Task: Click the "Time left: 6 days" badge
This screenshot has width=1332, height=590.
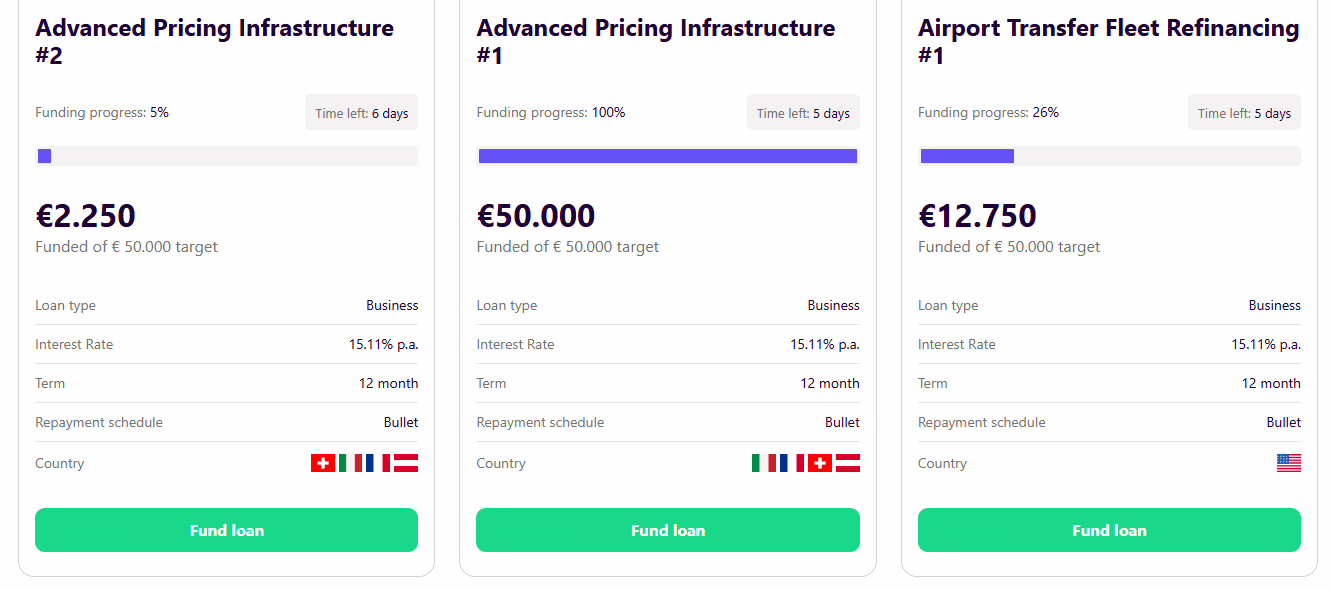Action: point(361,113)
